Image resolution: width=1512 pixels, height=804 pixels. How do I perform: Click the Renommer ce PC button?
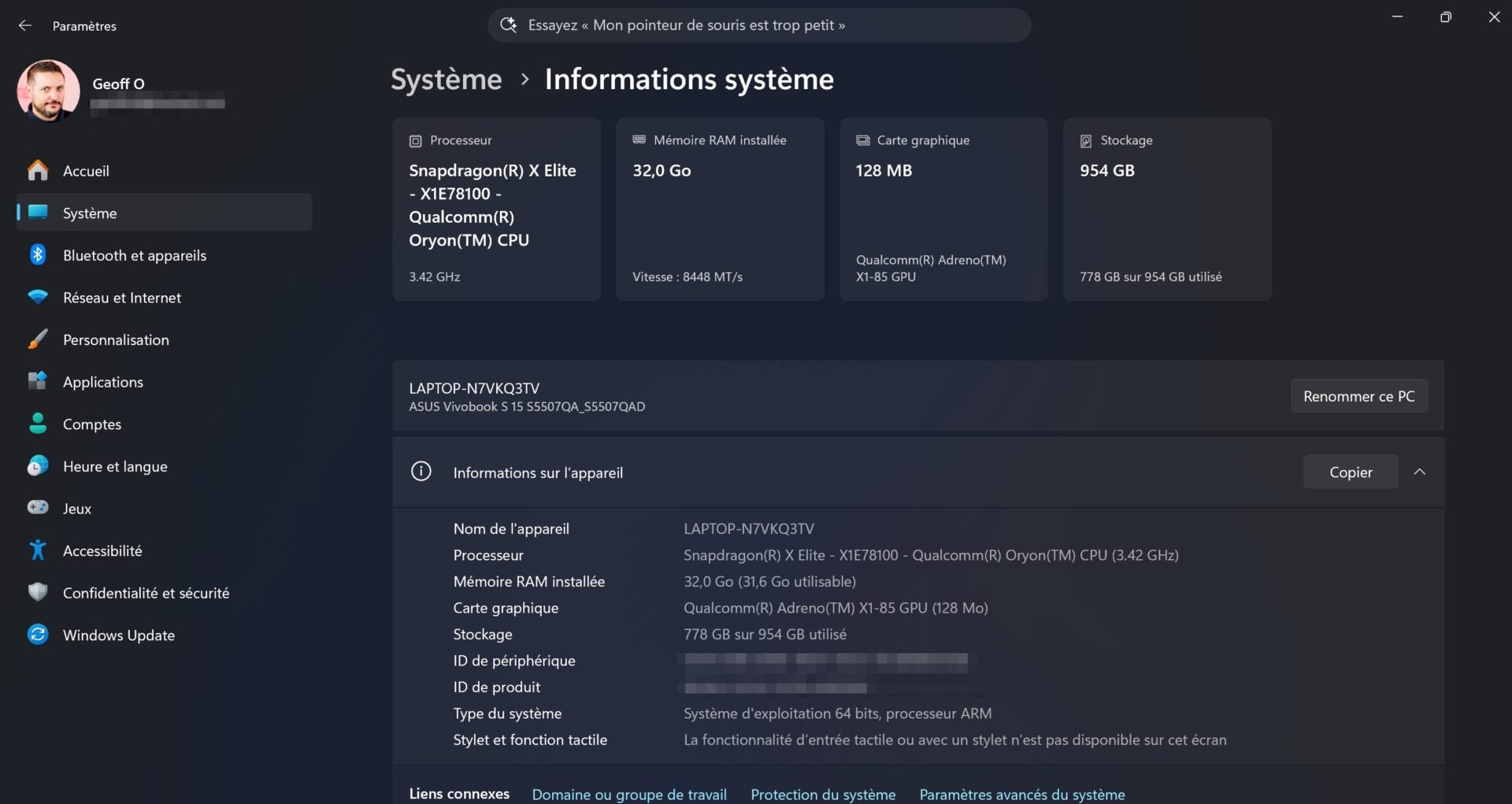tap(1358, 396)
